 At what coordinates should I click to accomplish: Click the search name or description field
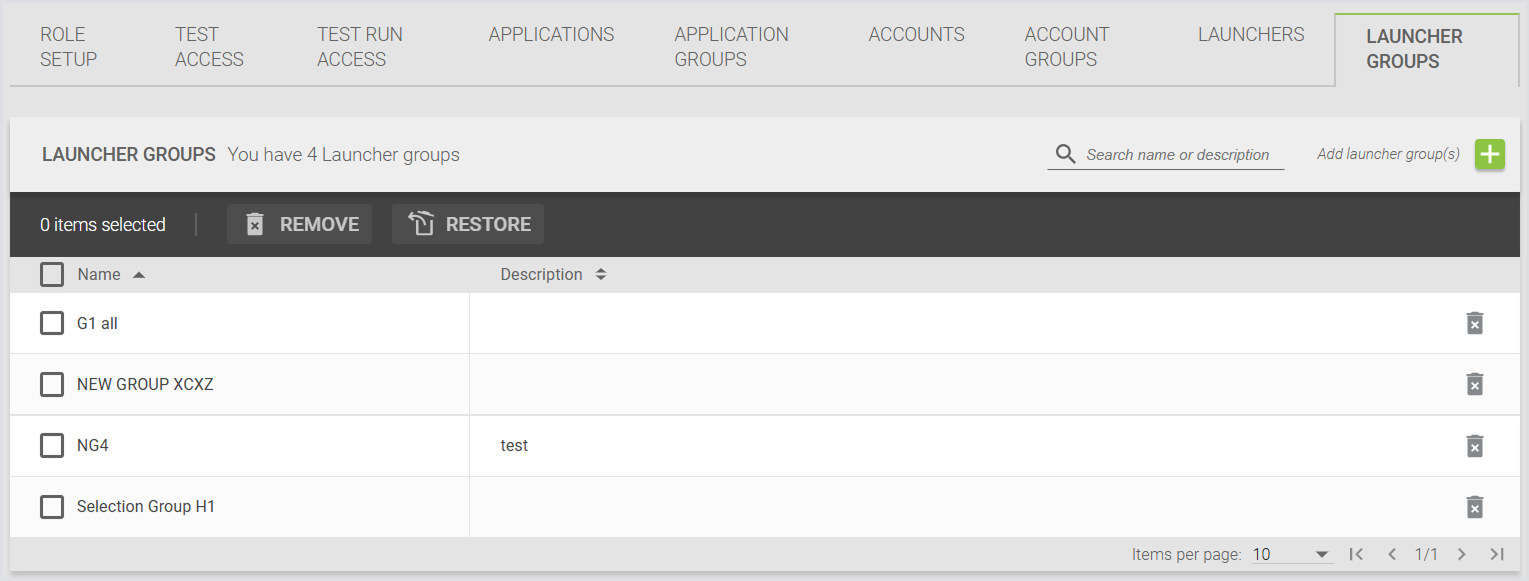[1177, 155]
